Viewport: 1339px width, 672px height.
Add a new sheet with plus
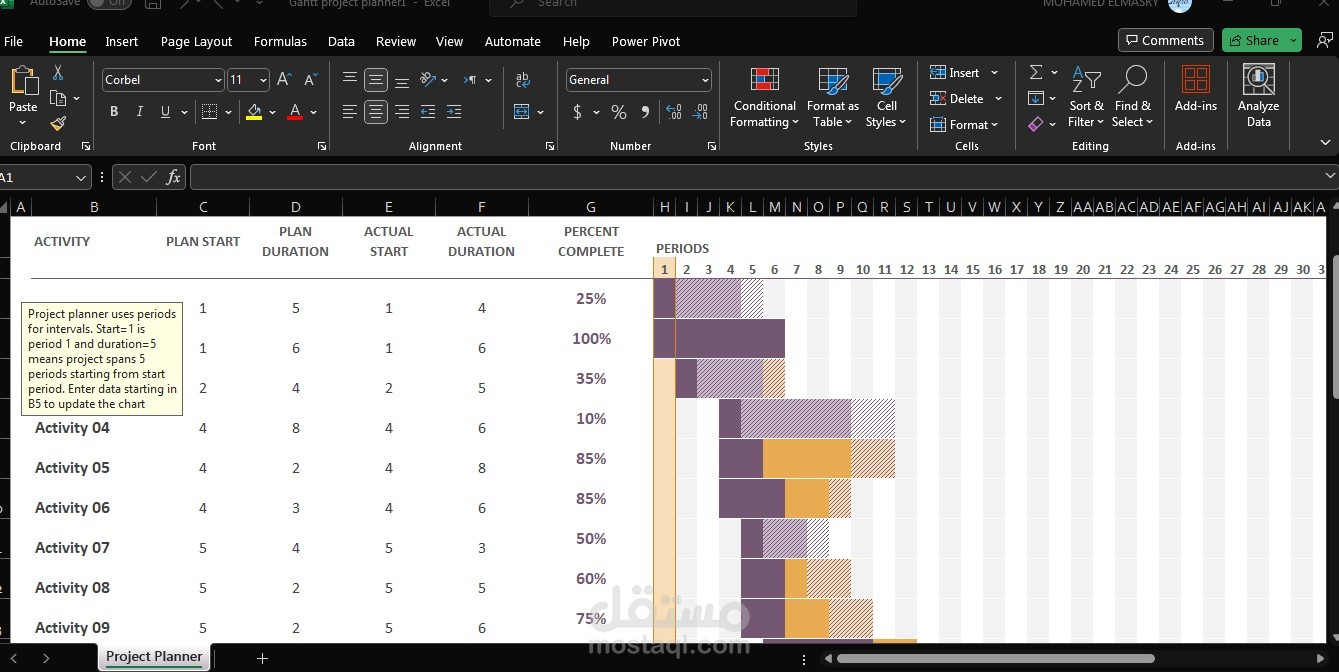pos(262,658)
